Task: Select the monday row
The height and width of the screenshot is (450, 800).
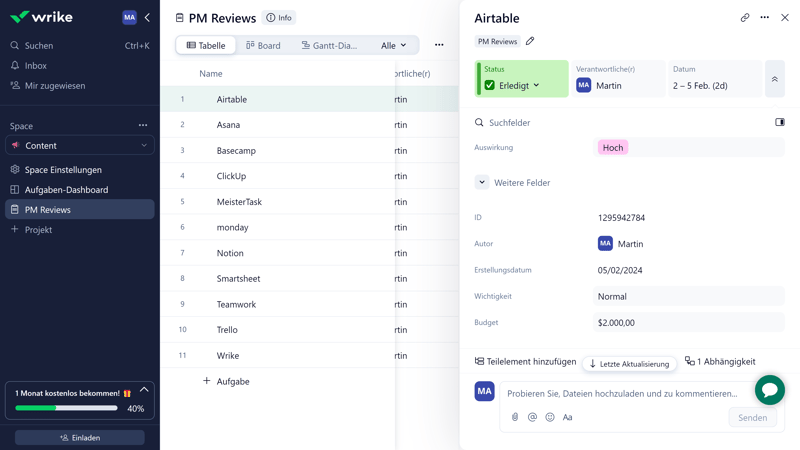Action: 310,227
